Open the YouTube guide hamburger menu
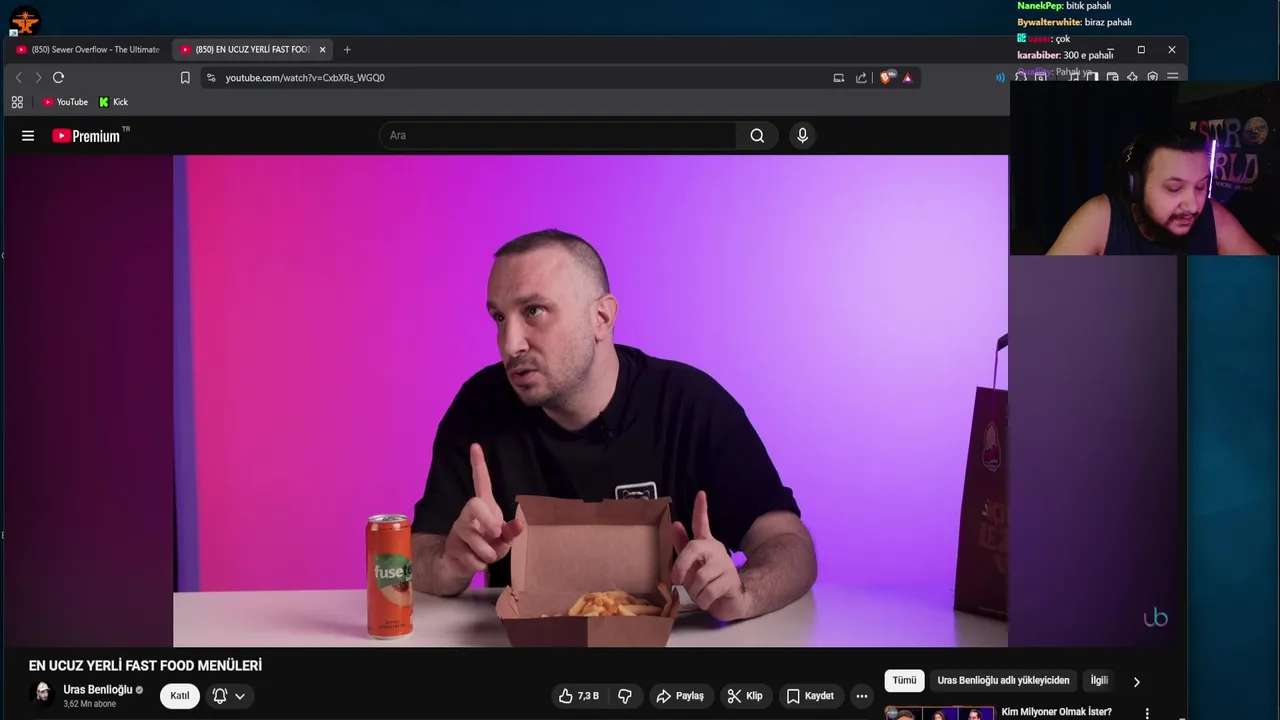This screenshot has width=1280, height=720. coord(28,136)
